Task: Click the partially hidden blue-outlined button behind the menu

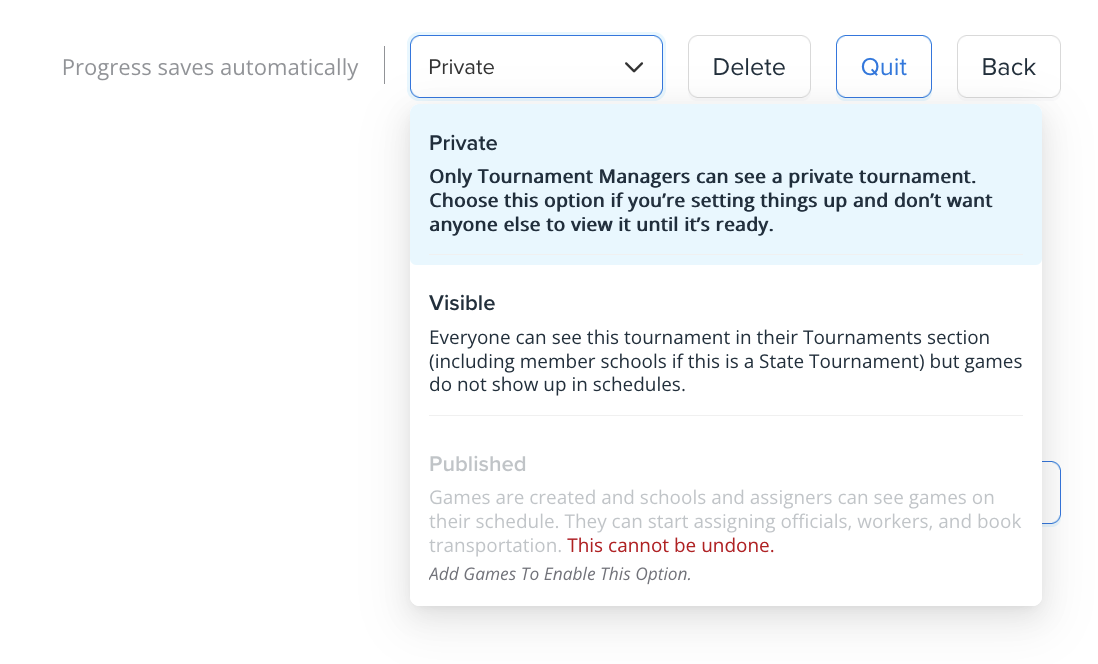Action: [1051, 492]
